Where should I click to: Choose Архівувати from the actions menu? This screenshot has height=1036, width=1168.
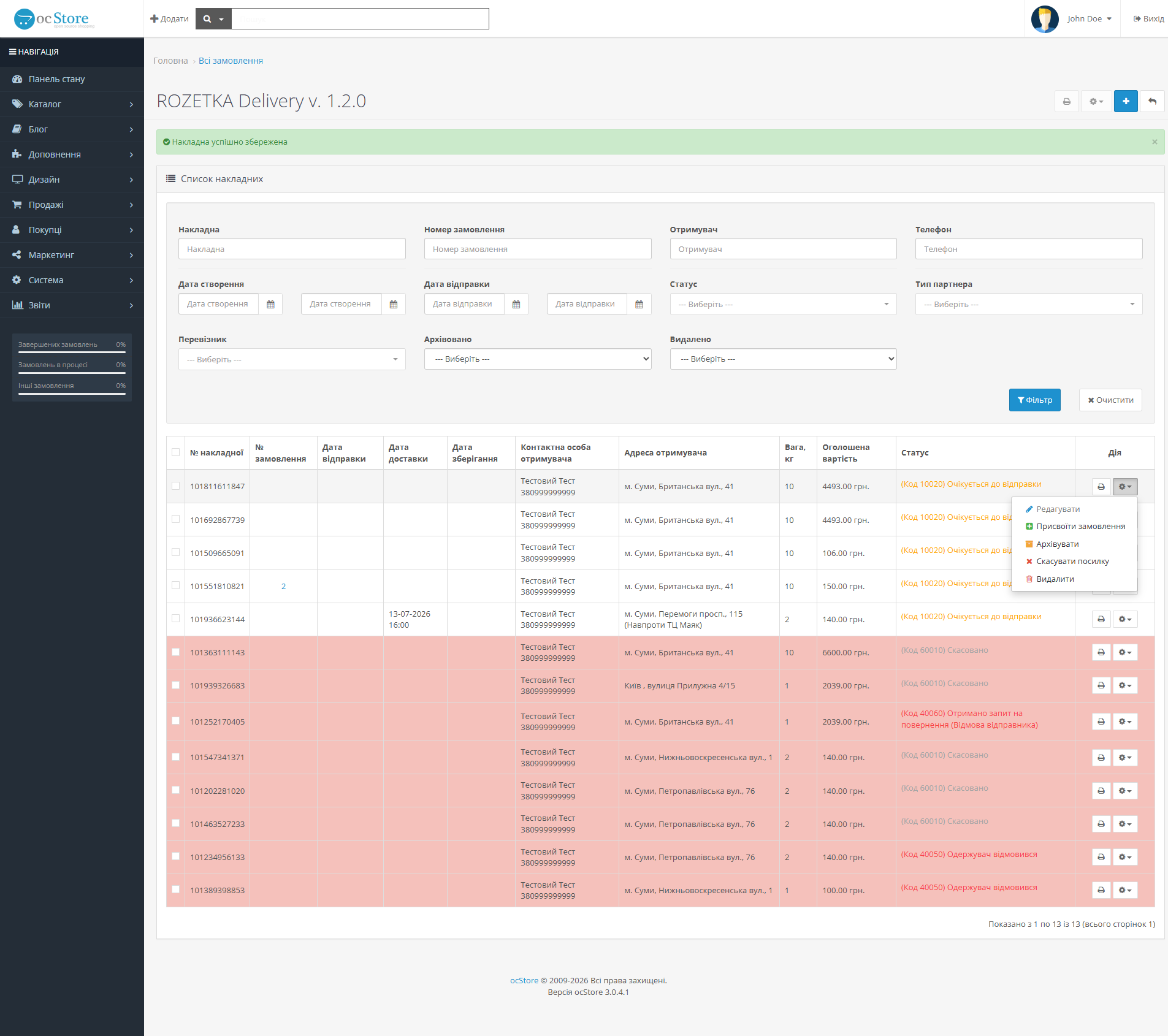click(1057, 544)
